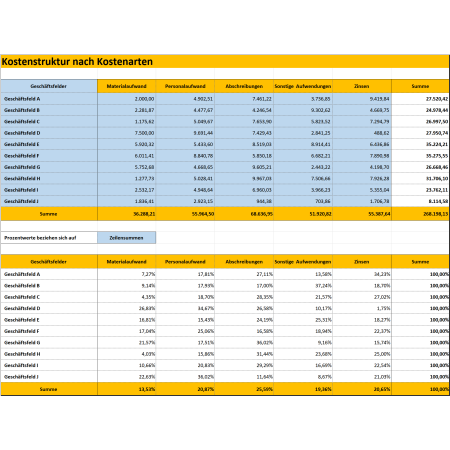Click the 'Summe' row label in the upper table
Image resolution: width=450 pixels, height=450 pixels.
[x=49, y=214]
